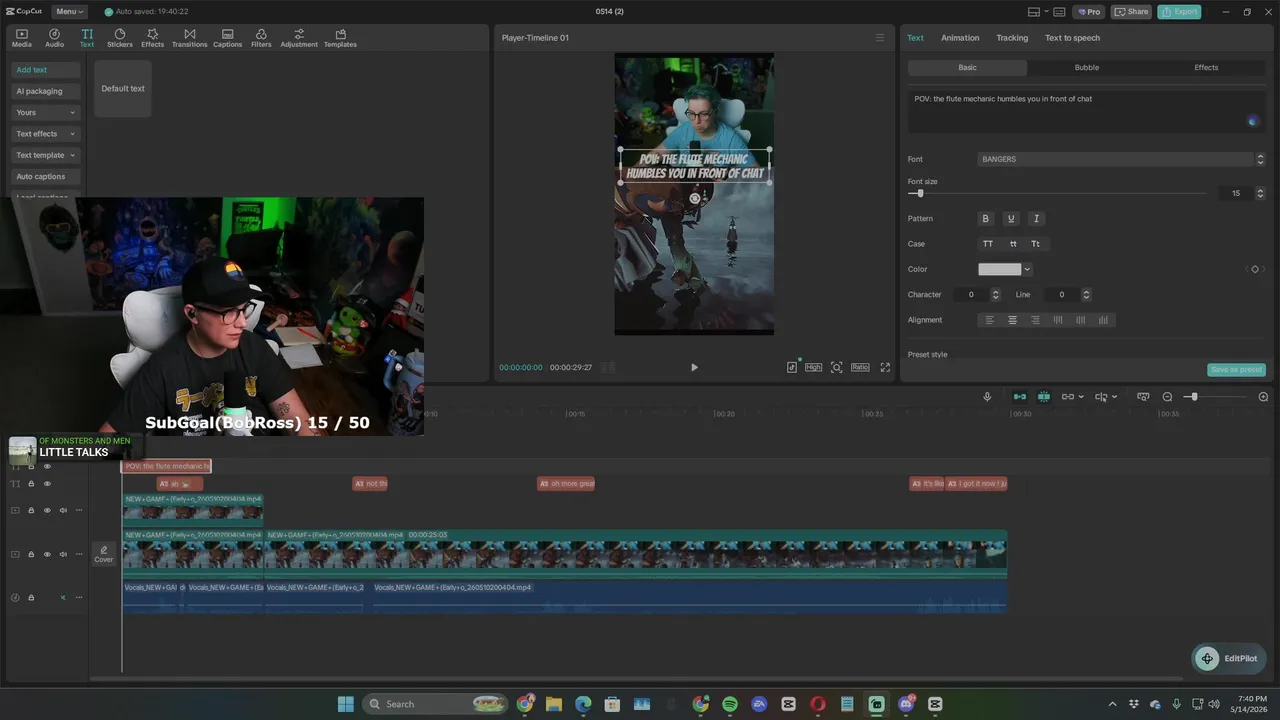Open Spotify from the taskbar
This screenshot has height=720, width=1280.
pos(729,704)
